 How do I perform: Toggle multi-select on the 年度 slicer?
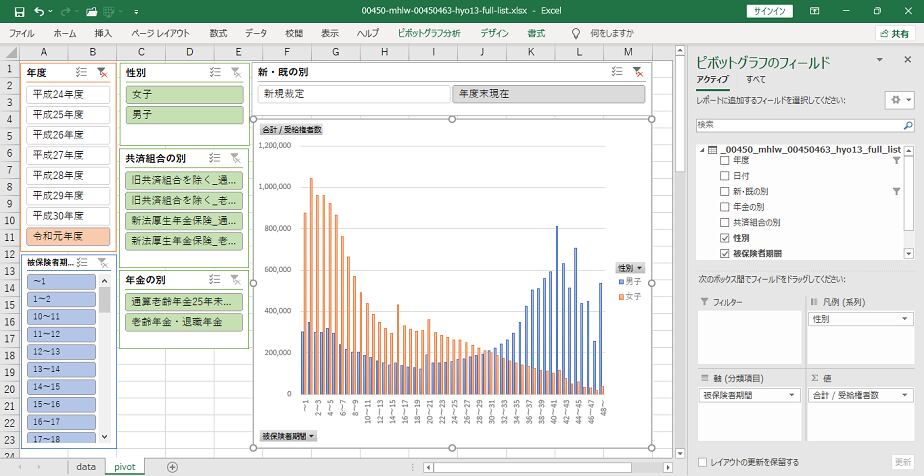[x=81, y=73]
